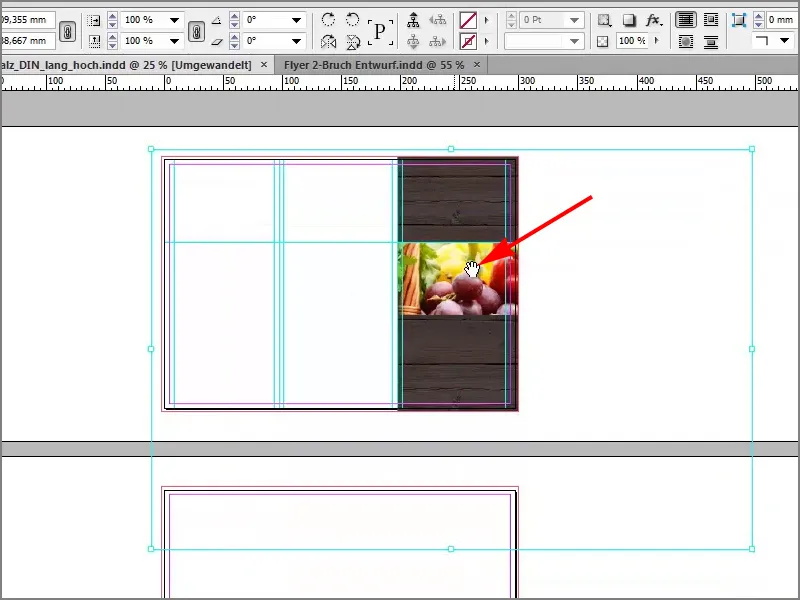Flip the selection vertically

point(353,42)
